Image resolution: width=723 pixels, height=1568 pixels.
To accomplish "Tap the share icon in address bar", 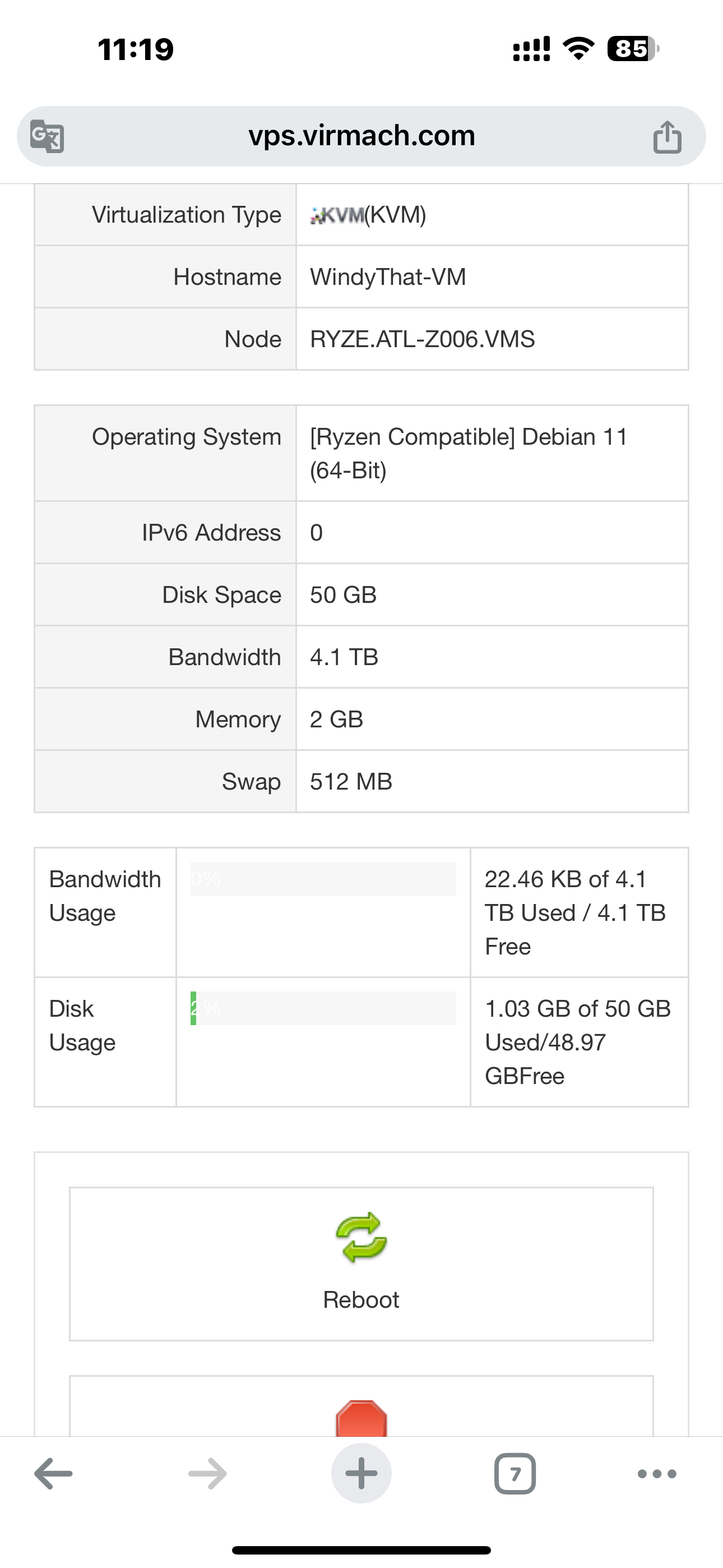I will [x=667, y=136].
